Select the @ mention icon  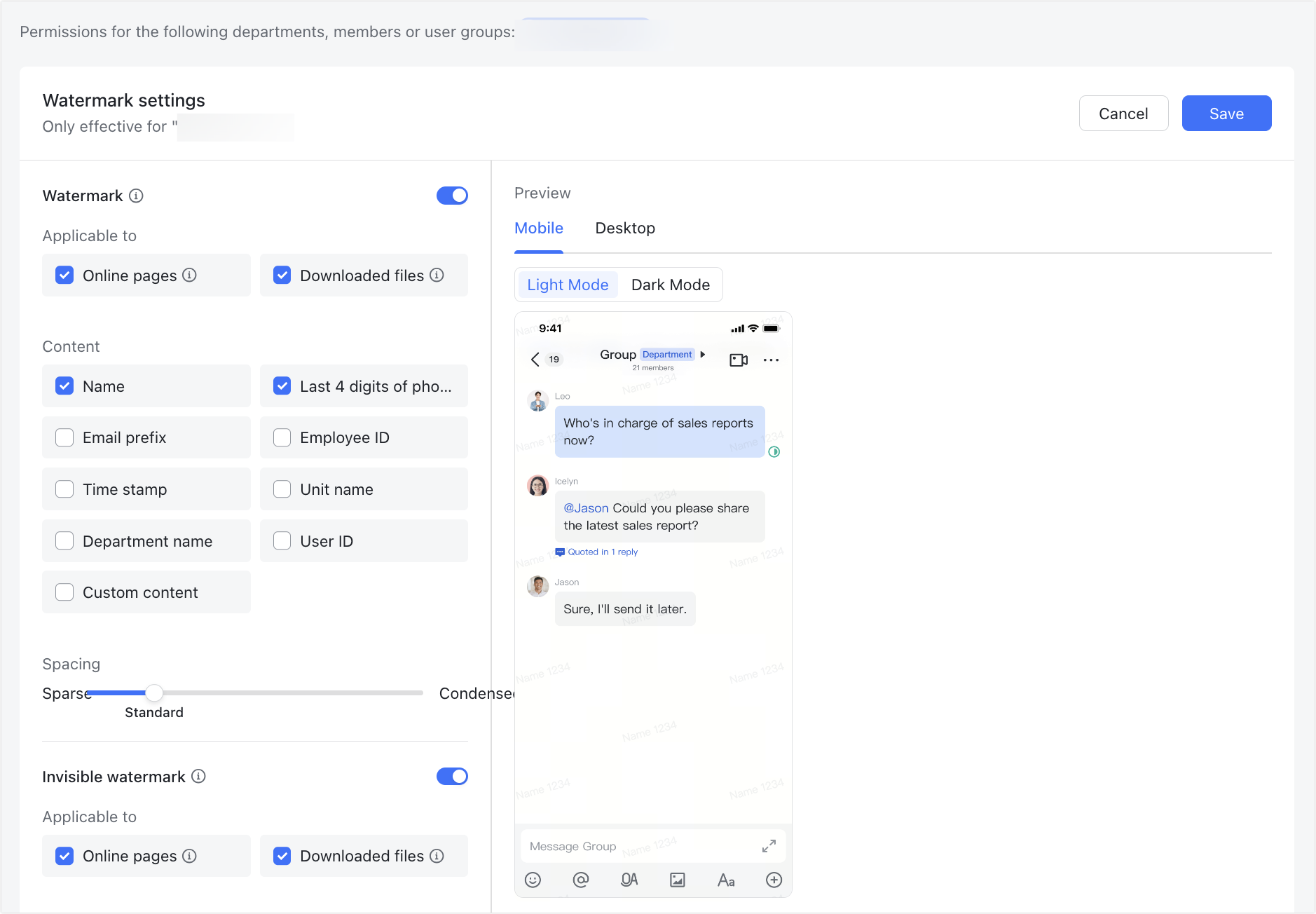581,880
